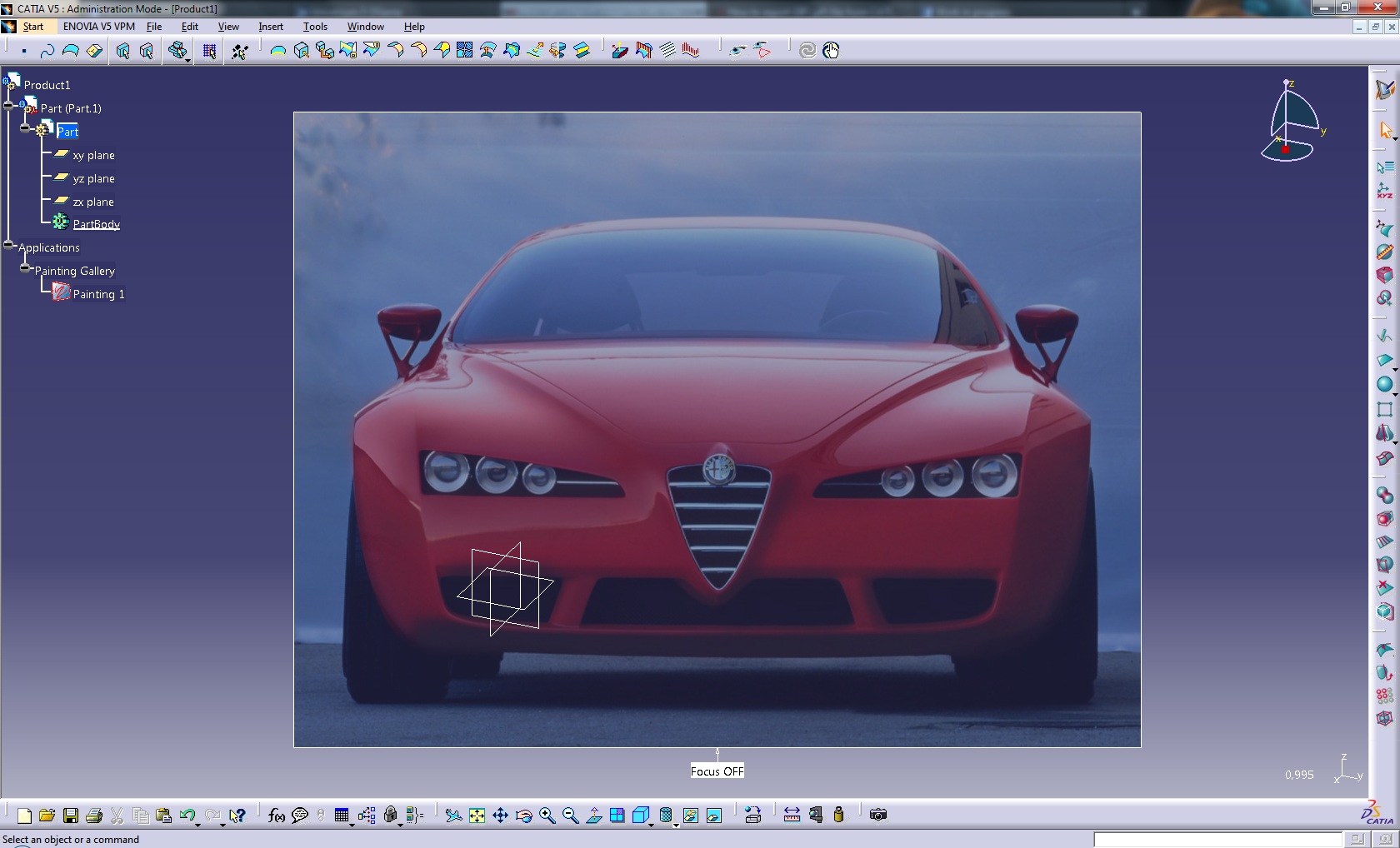Click the Measure Inertia weight icon
This screenshot has width=1400, height=848.
point(838,816)
